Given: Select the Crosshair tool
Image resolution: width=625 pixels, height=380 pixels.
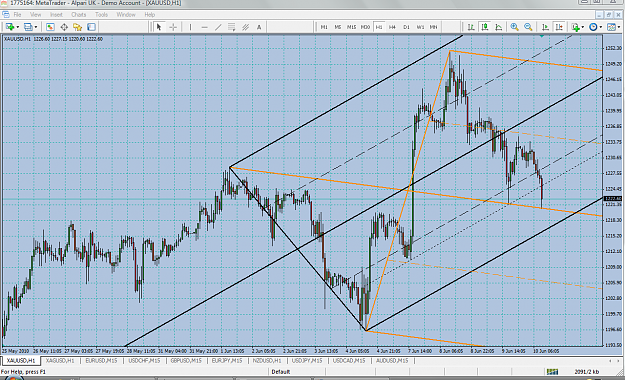Looking at the screenshot, I should 173,27.
